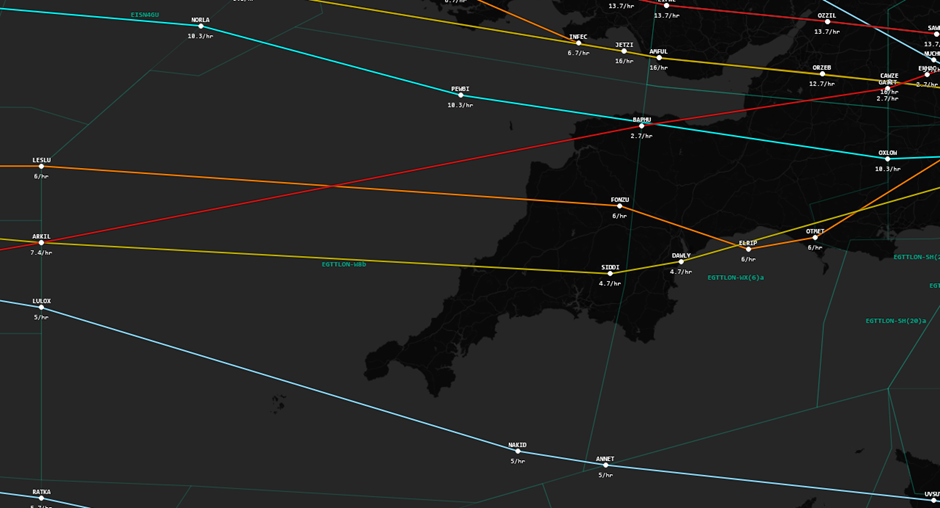This screenshot has height=508, width=940.
Task: Select the OXLOW waypoint on cyan route
Action: pyautogui.click(x=888, y=159)
